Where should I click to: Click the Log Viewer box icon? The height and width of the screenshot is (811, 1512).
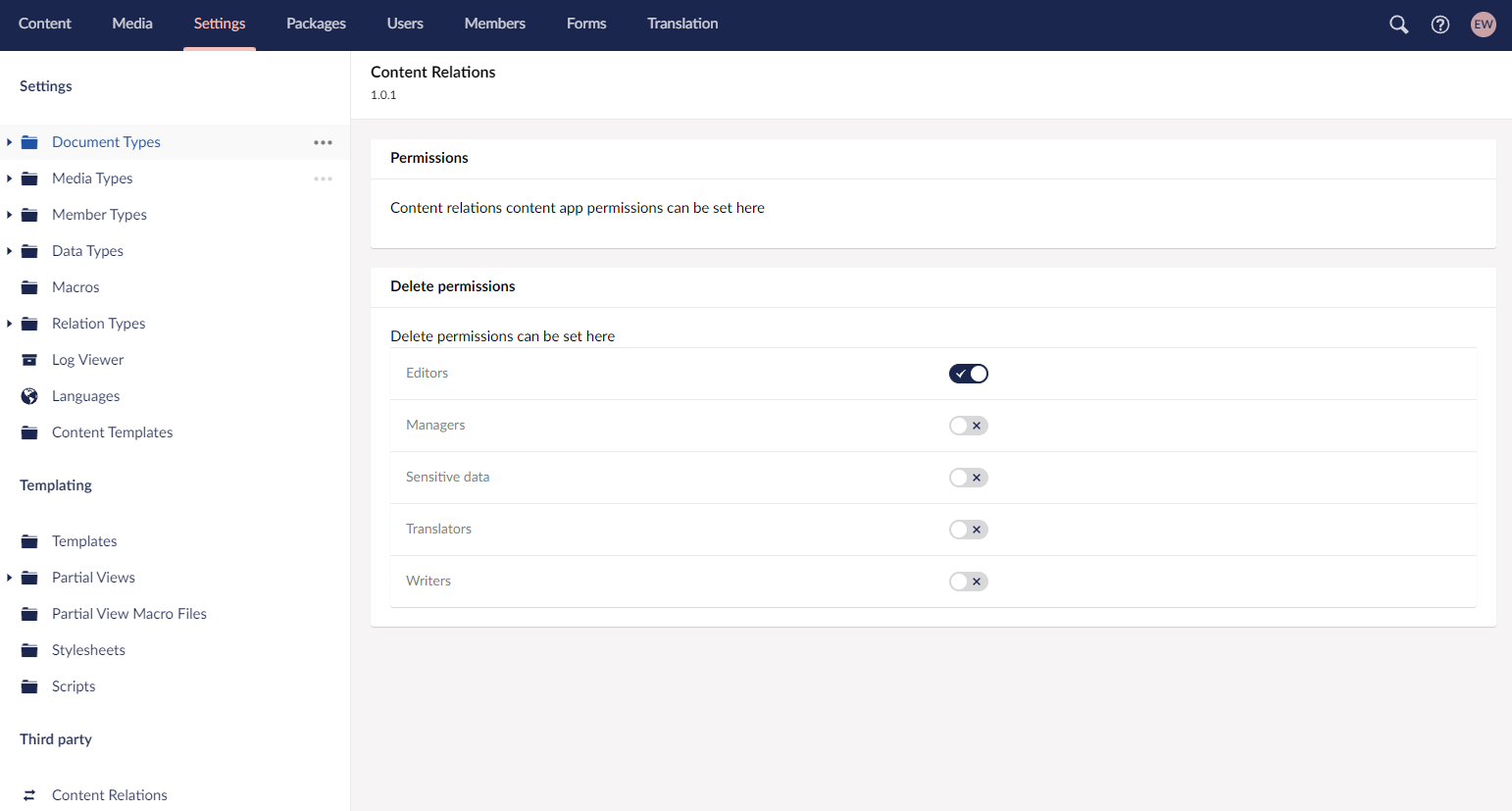coord(29,360)
